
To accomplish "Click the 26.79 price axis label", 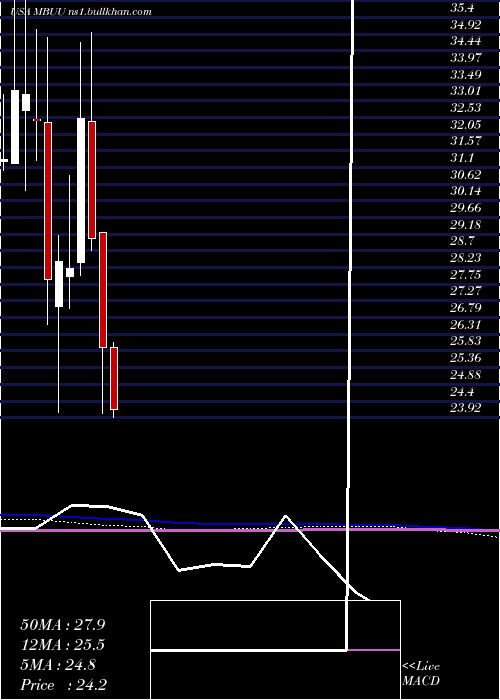I will coord(466,308).
